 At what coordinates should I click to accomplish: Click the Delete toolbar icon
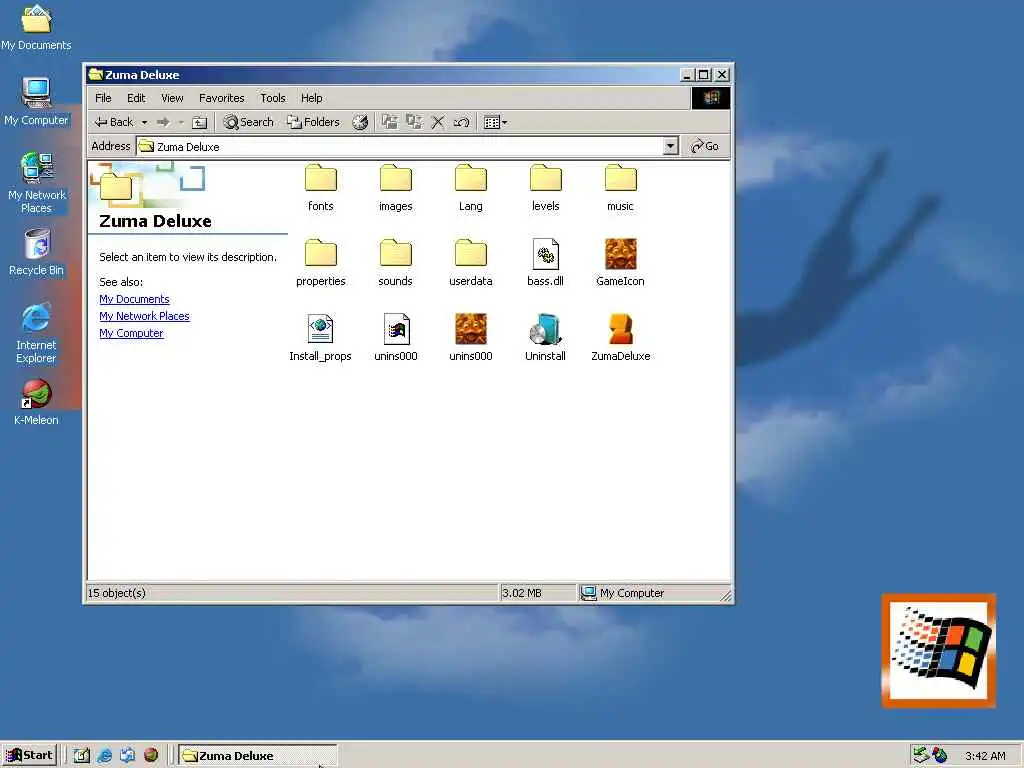[438, 122]
